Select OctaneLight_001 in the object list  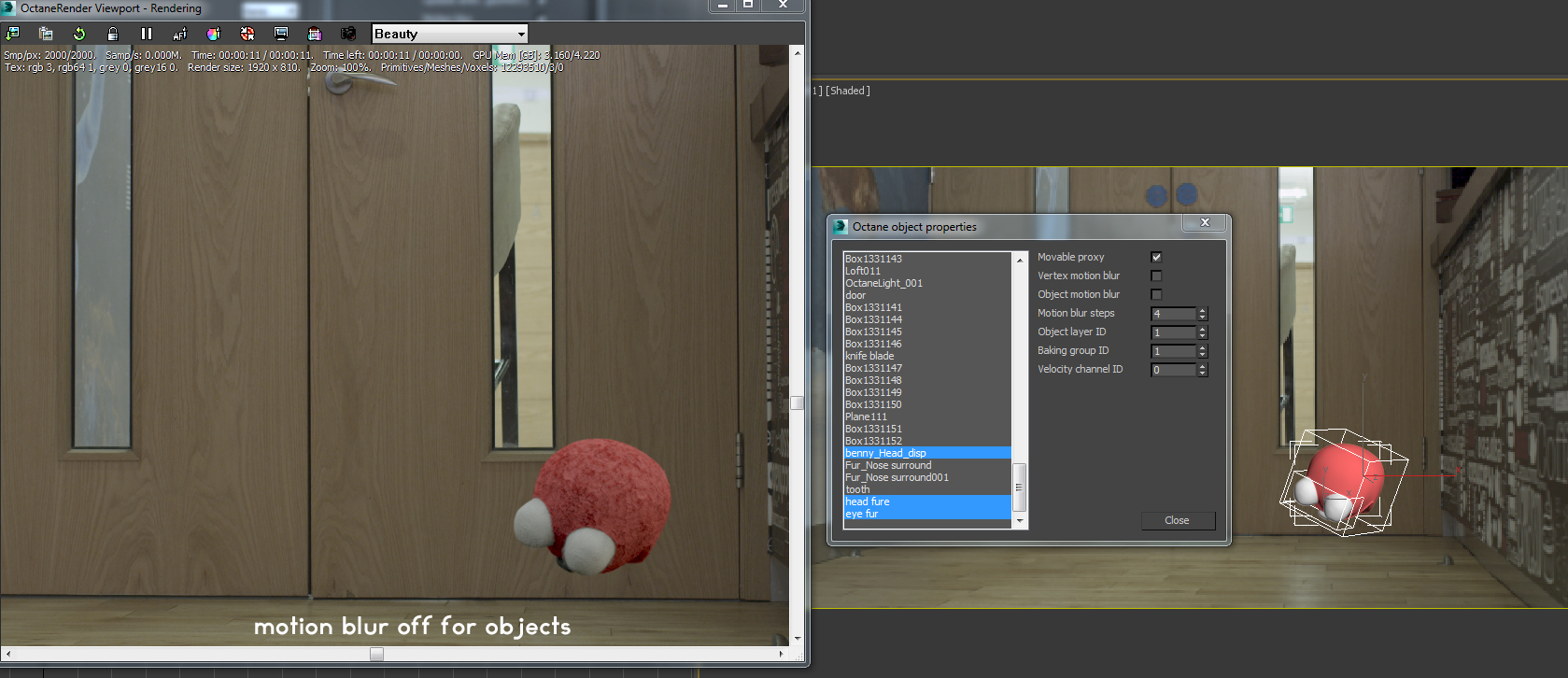[x=927, y=283]
